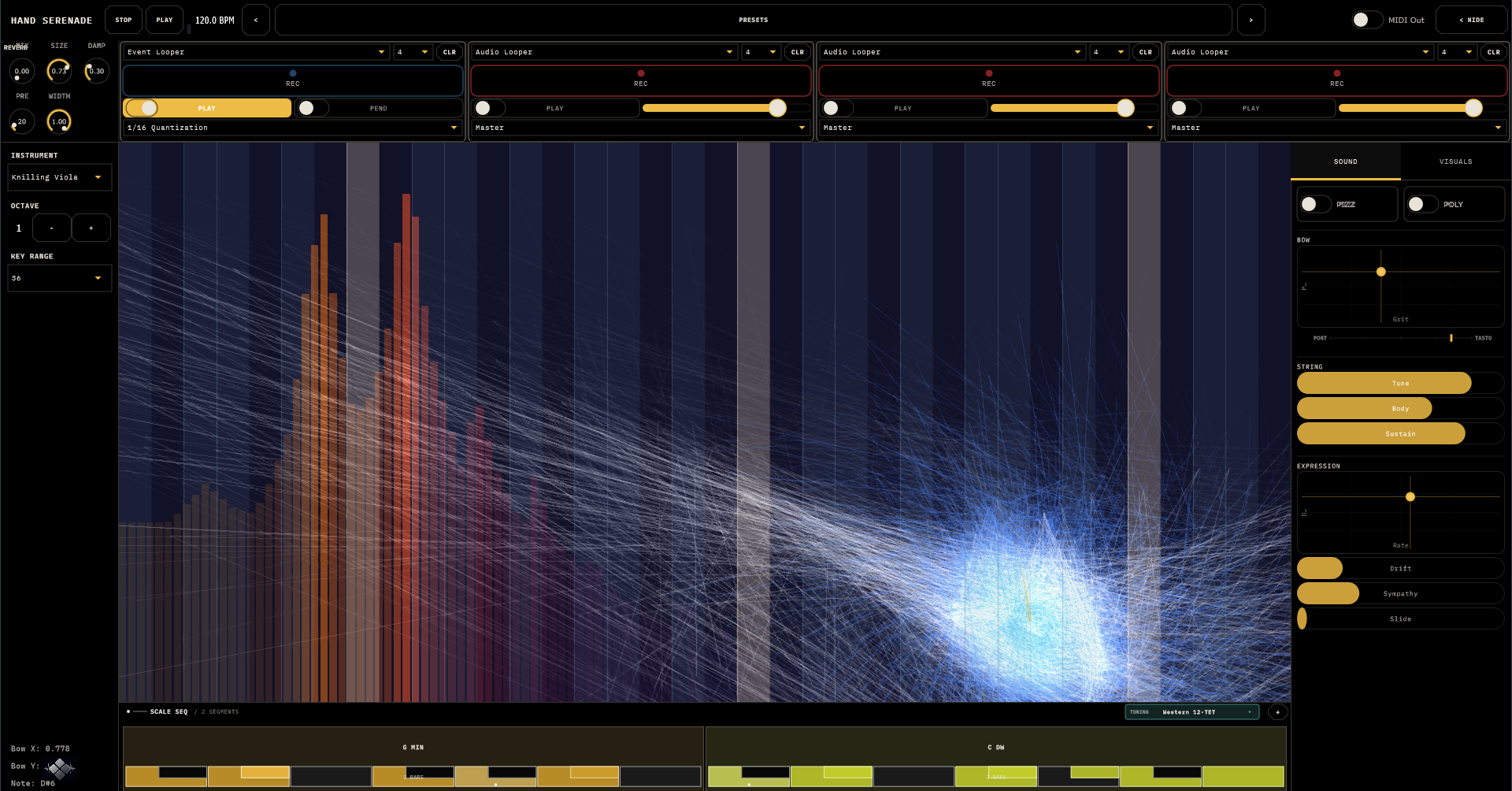1512x791 pixels.
Task: Go to the next preset arrow
Action: tap(1251, 20)
